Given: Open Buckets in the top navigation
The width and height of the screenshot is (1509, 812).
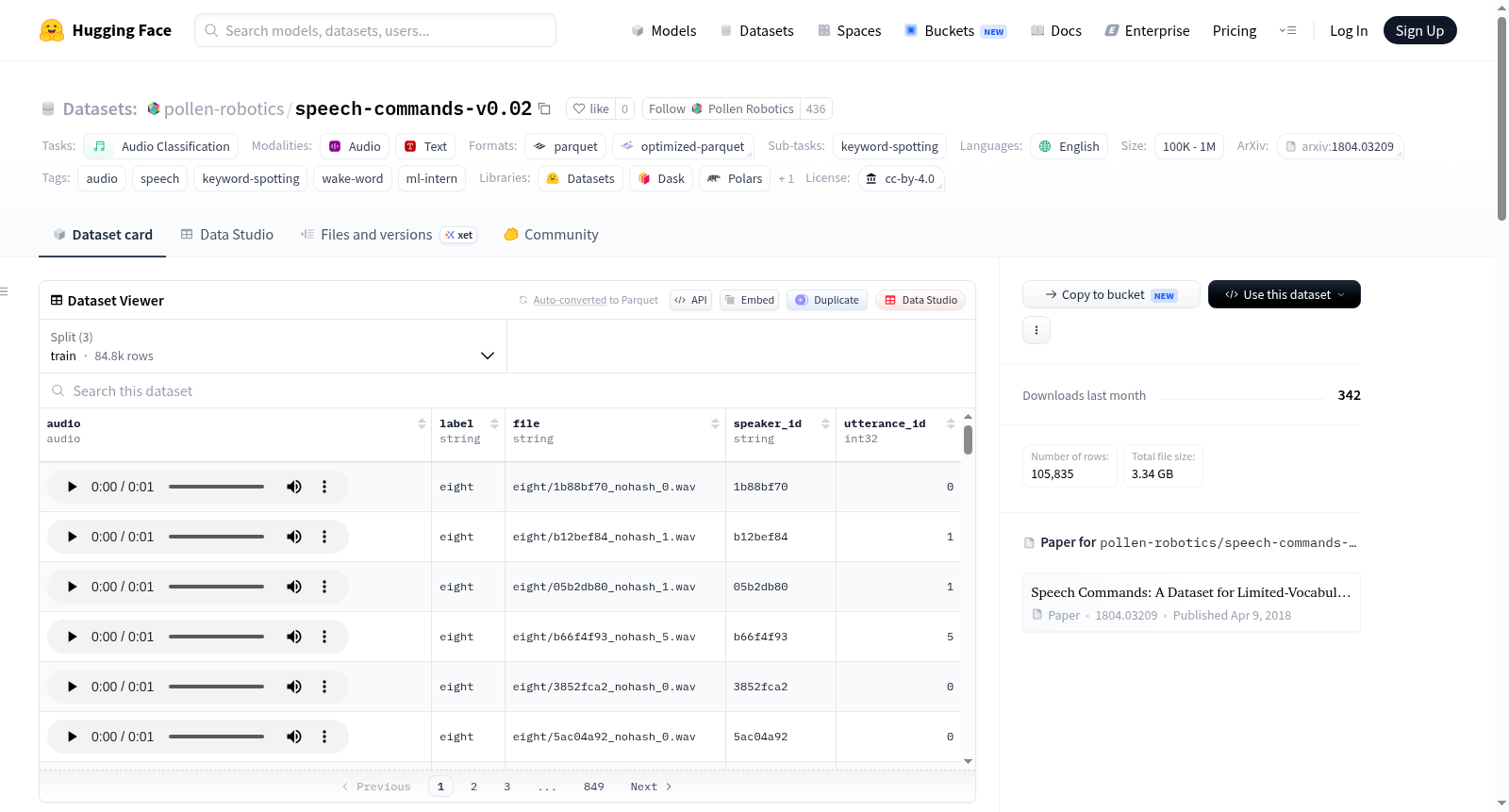Looking at the screenshot, I should [955, 30].
